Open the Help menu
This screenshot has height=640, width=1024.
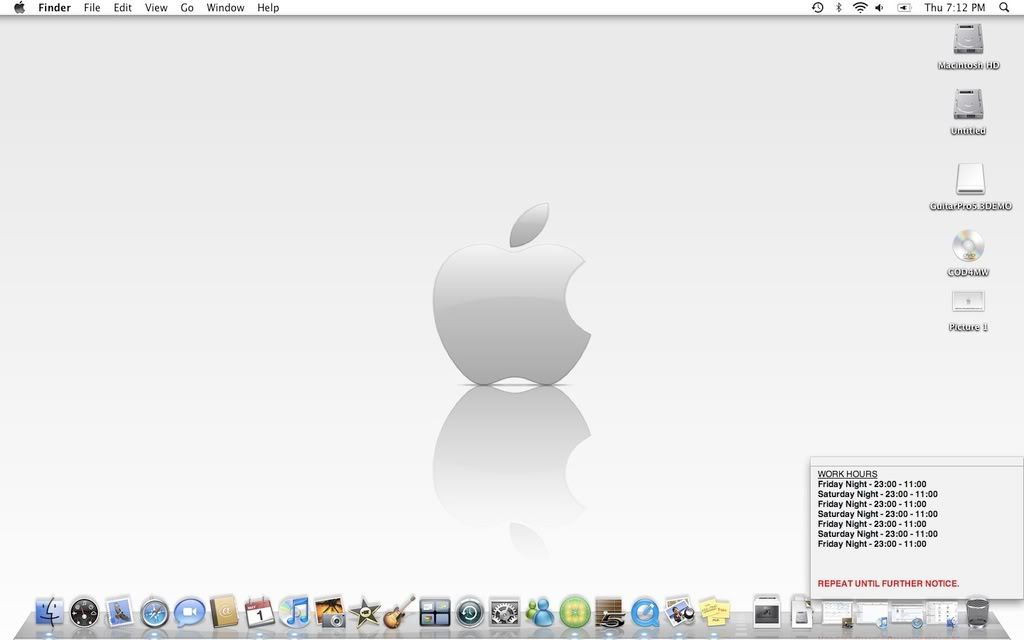coord(268,8)
